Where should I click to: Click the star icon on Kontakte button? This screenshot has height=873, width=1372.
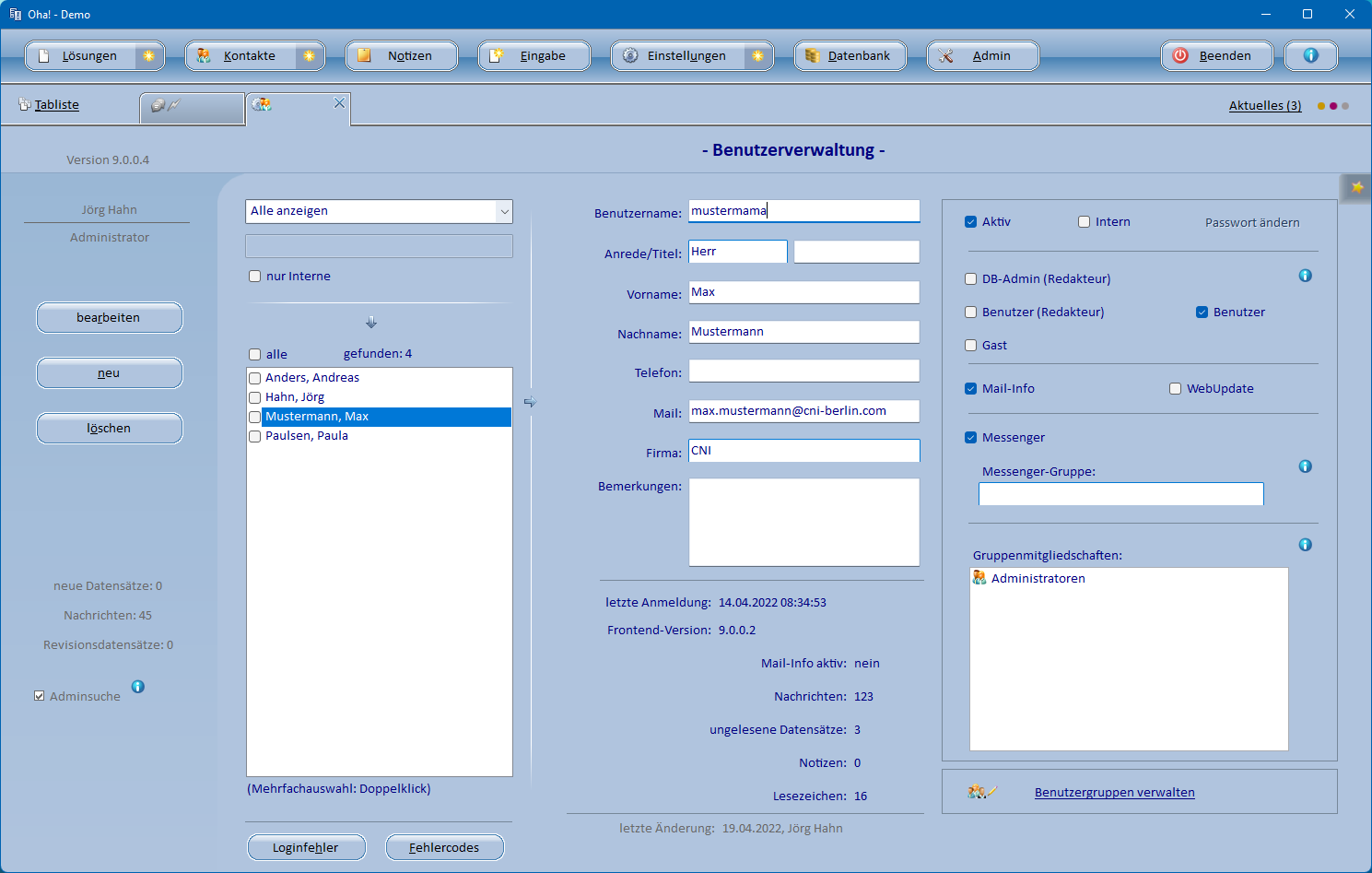(x=309, y=56)
